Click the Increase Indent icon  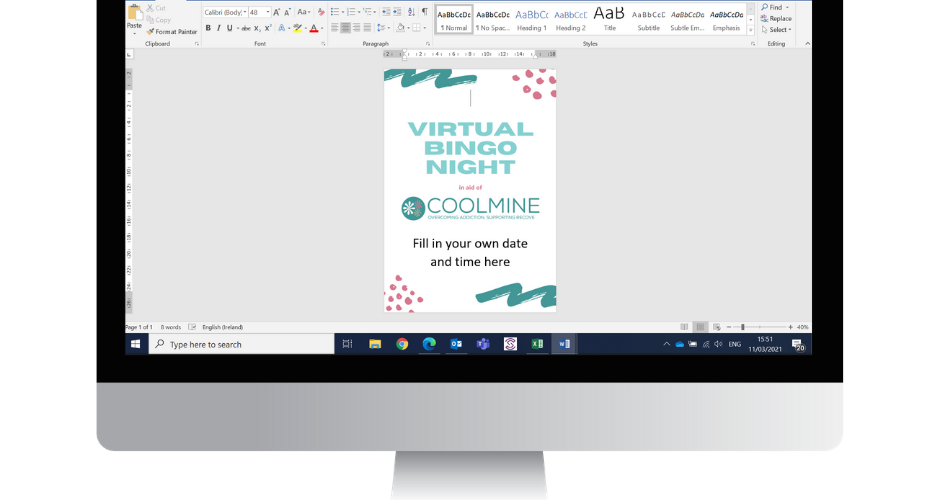point(397,12)
